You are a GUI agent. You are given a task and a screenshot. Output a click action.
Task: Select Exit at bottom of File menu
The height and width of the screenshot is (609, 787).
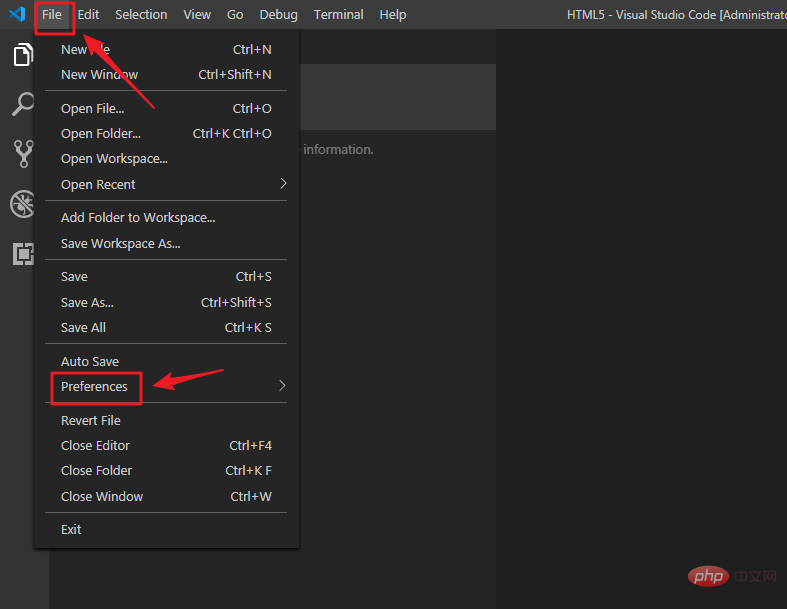point(71,529)
